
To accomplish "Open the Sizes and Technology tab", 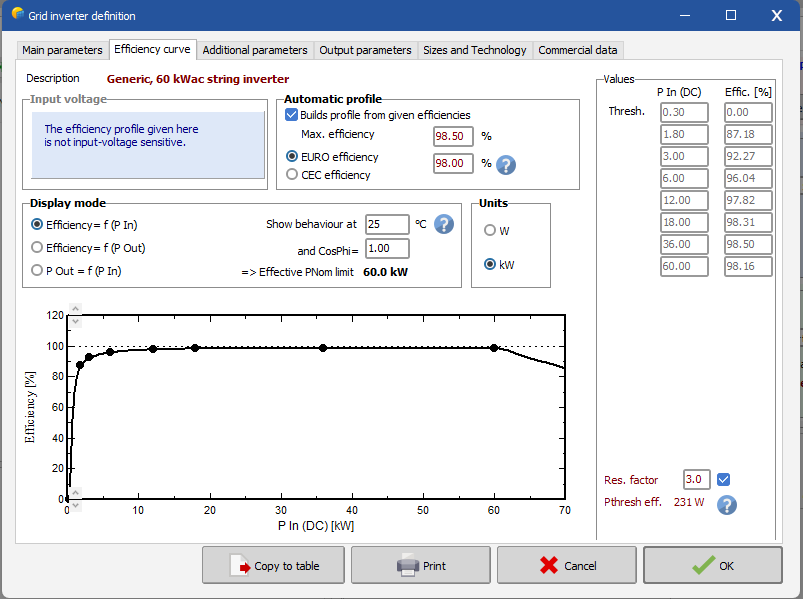I will click(x=475, y=50).
